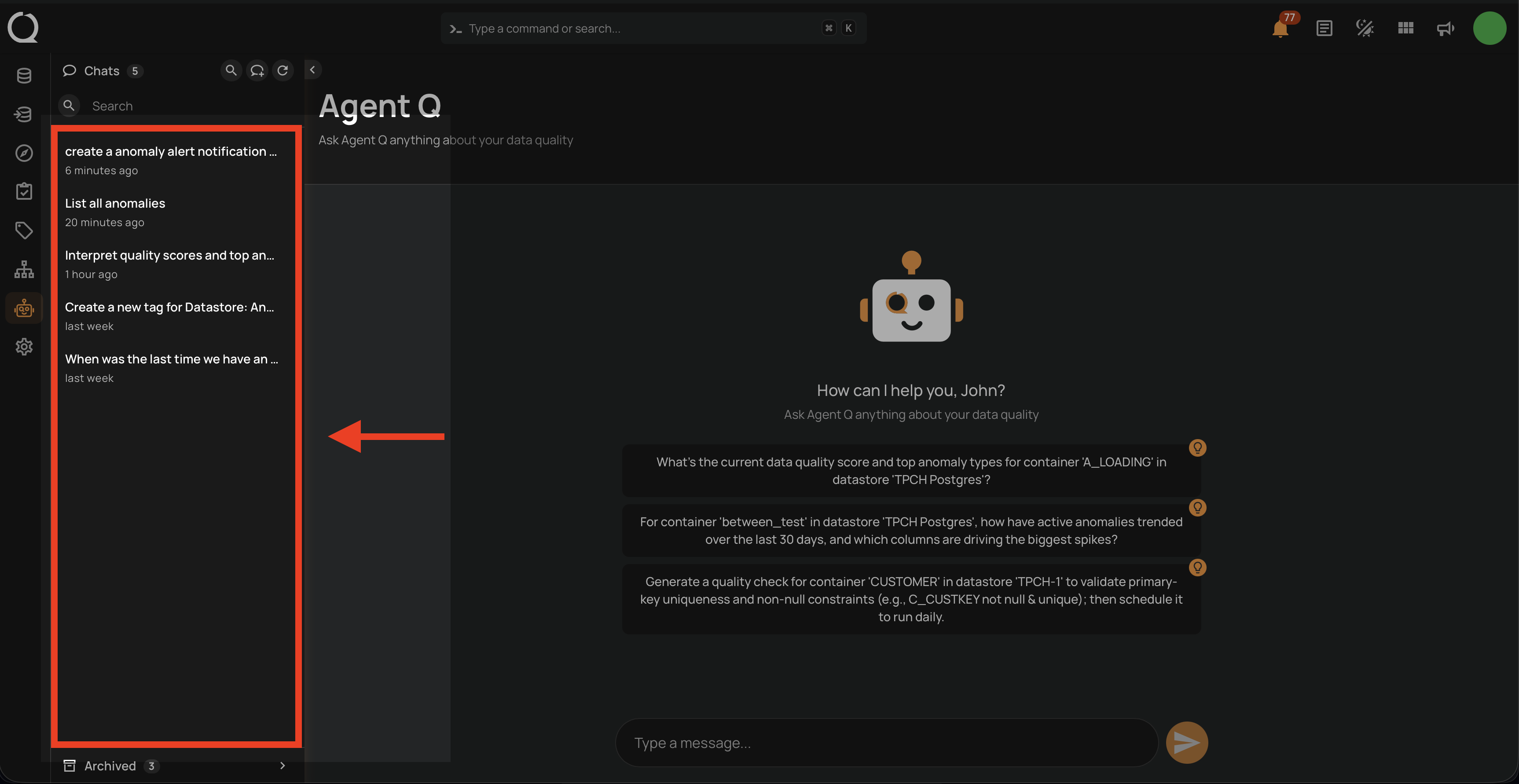This screenshot has width=1519, height=784.
Task: Collapse the chats side panel
Action: pos(312,70)
